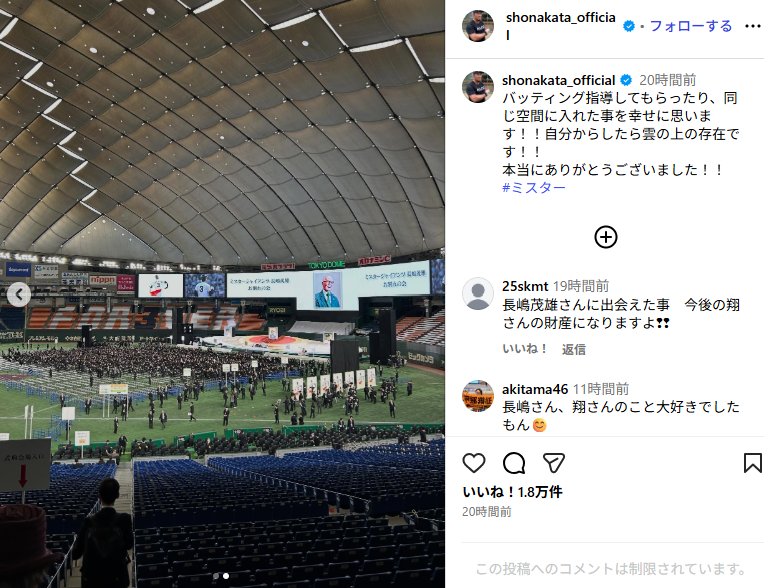Click akitama46's avatar picture
Viewport: 764px width, 588px height.
[x=478, y=396]
